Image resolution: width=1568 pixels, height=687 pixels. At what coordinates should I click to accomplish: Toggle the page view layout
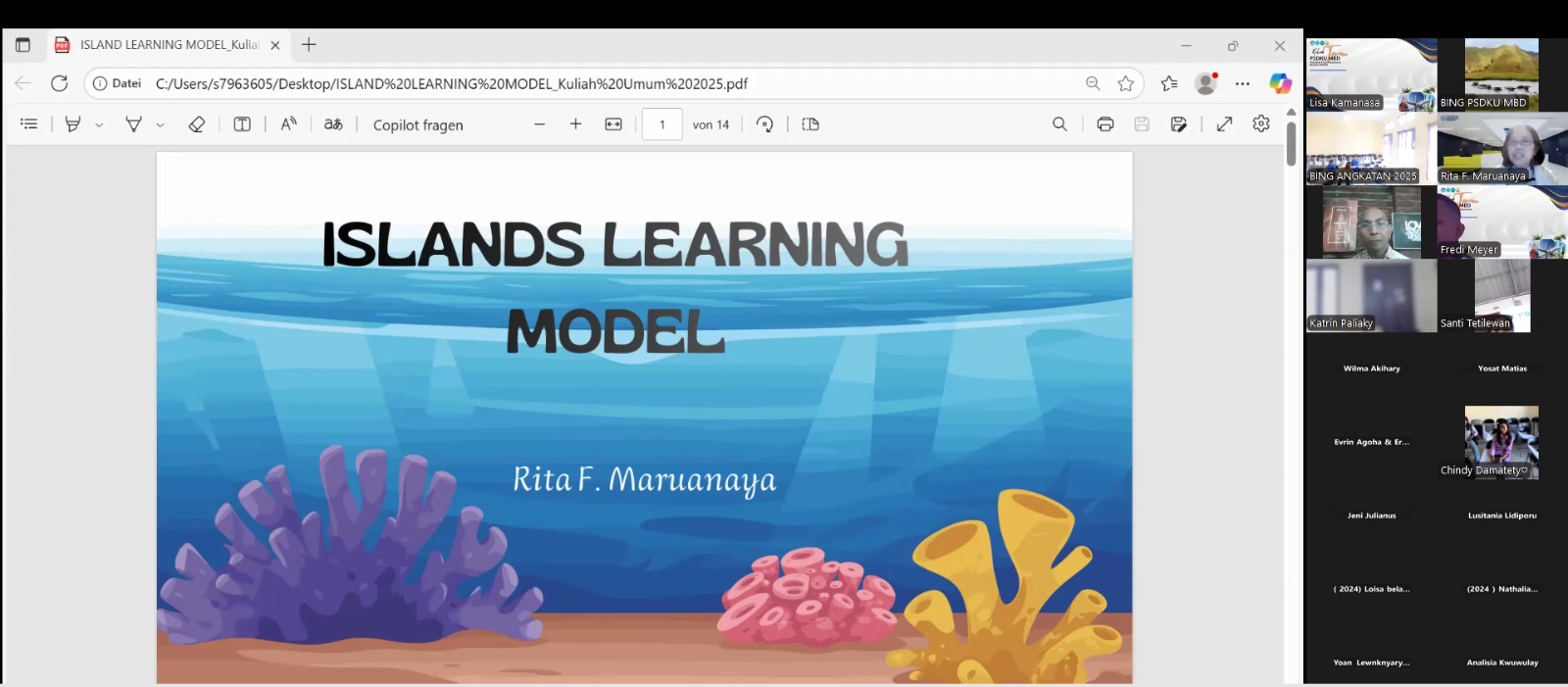810,124
